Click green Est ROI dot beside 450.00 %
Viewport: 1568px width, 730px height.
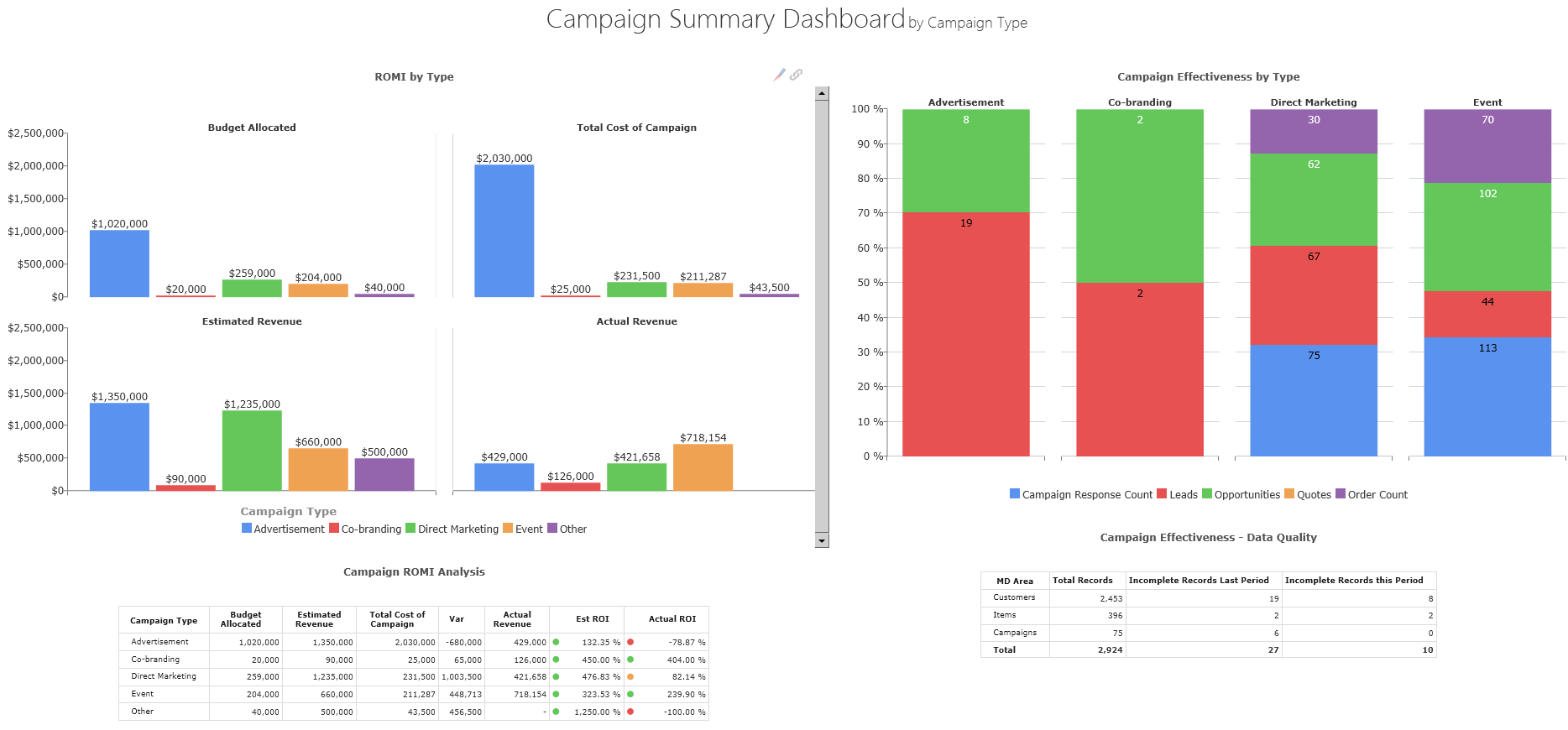556,660
